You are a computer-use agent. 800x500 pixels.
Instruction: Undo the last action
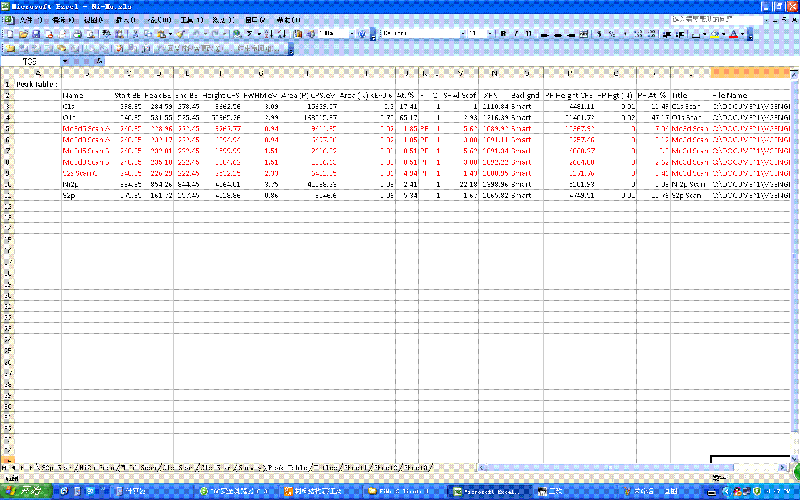tap(196, 34)
